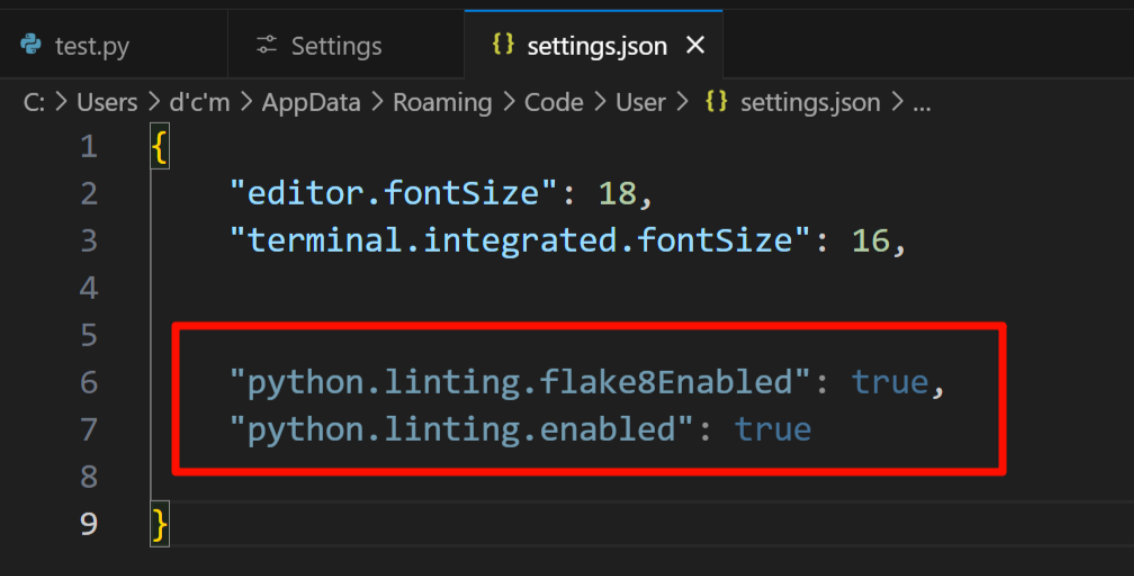1134x576 pixels.
Task: Select the settings.json tab
Action: tap(593, 46)
